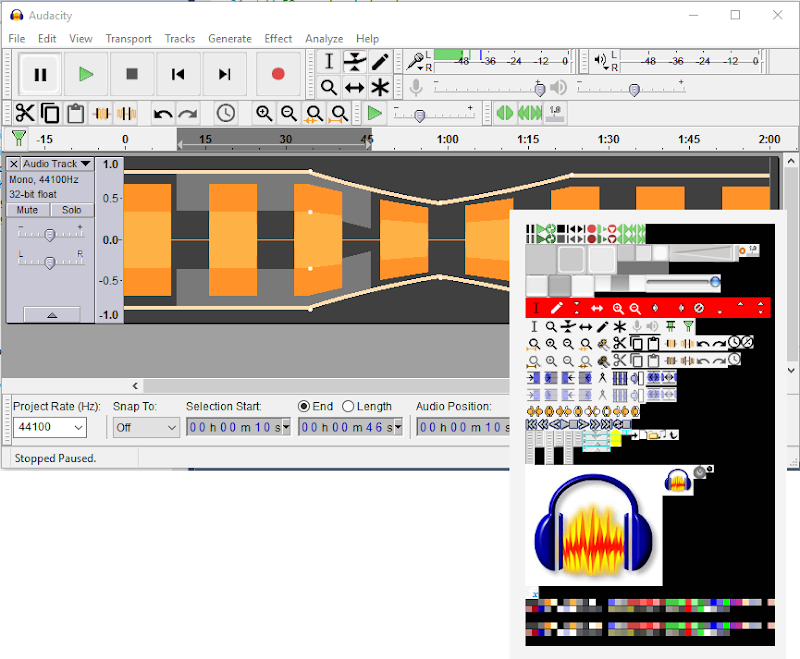Open the View menu

coord(81,39)
